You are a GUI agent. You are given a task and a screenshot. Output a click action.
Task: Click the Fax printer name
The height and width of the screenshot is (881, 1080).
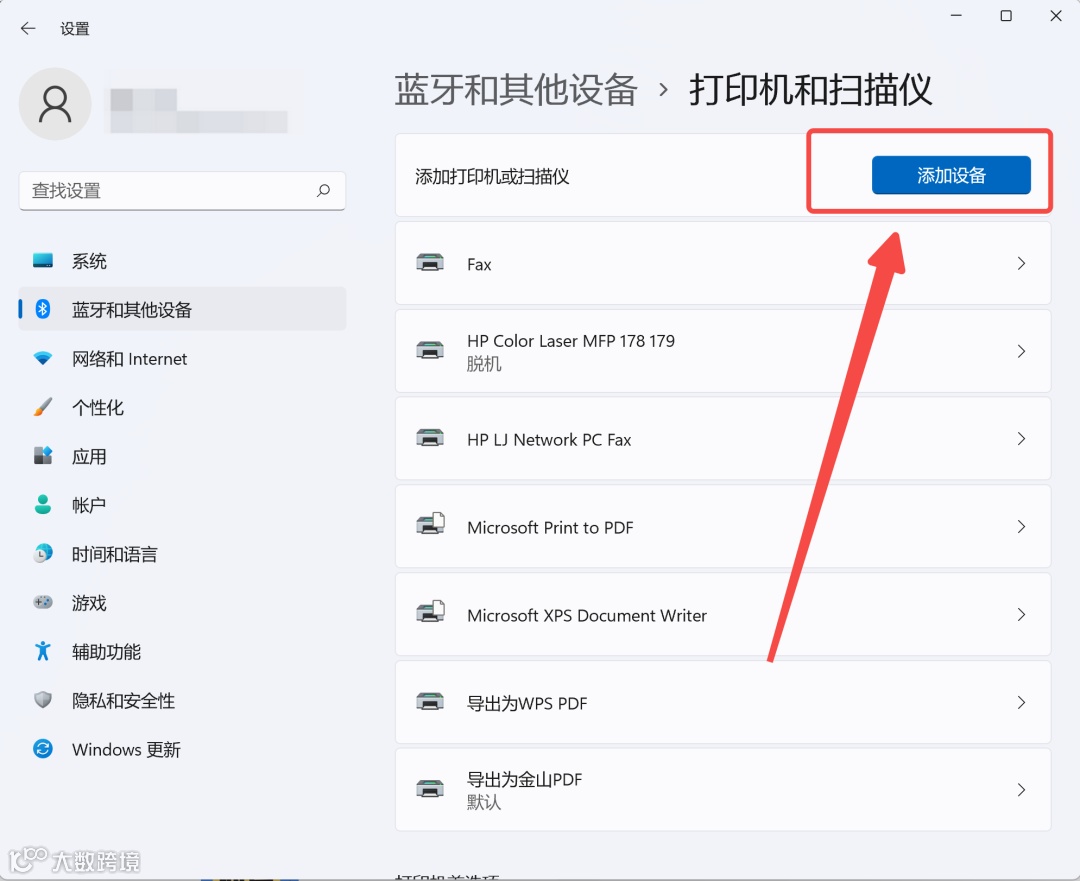click(479, 265)
